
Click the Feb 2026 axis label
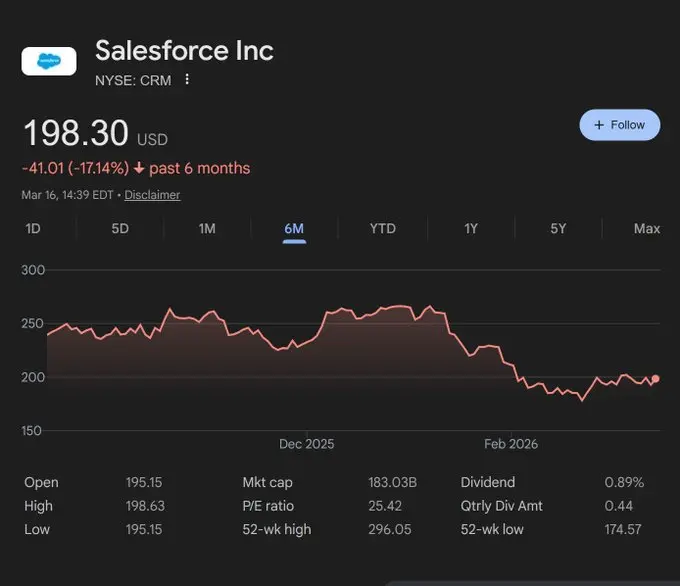pyautogui.click(x=510, y=444)
